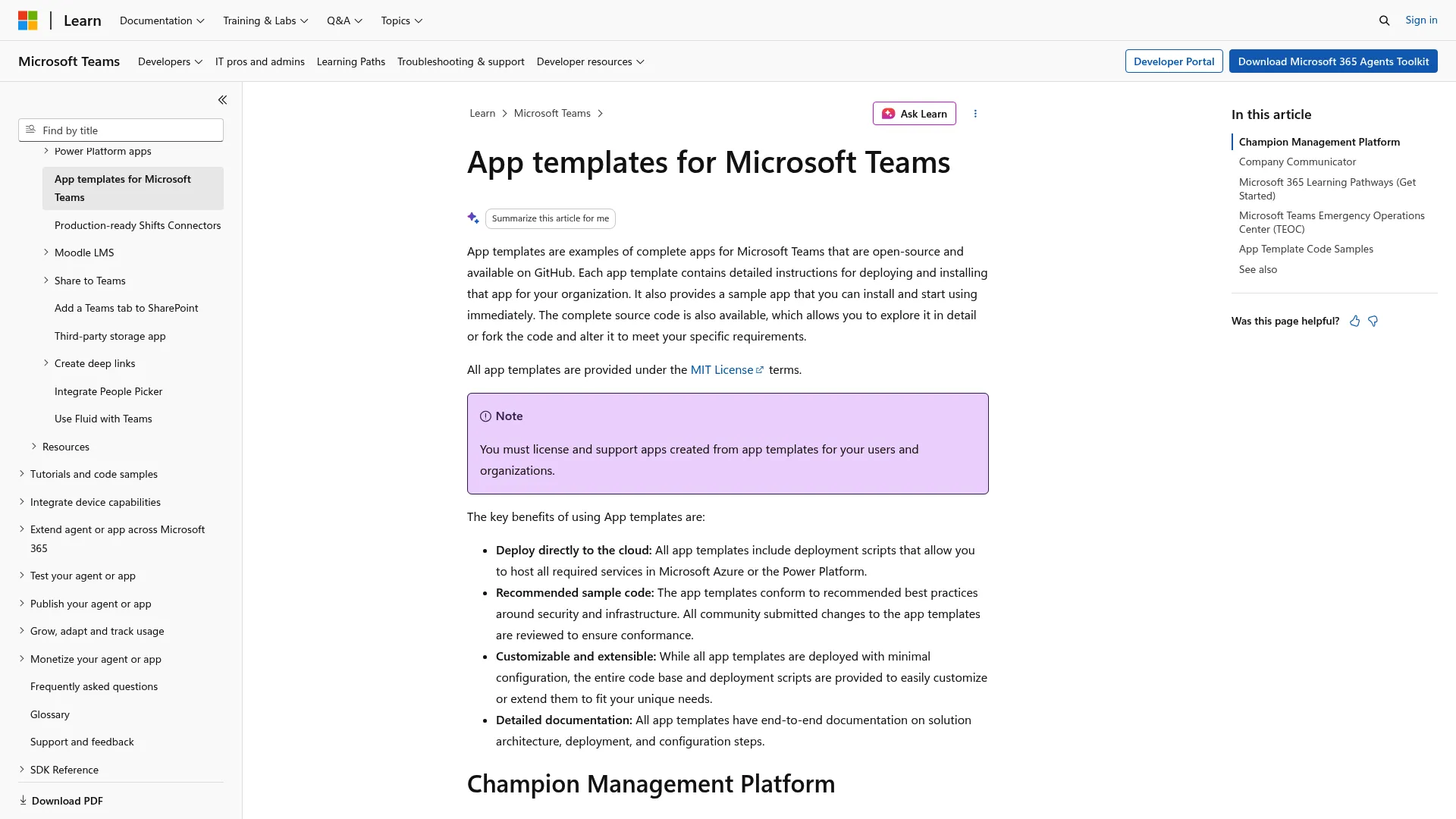Open the MIT License link
The width and height of the screenshot is (1456, 819).
coord(726,369)
